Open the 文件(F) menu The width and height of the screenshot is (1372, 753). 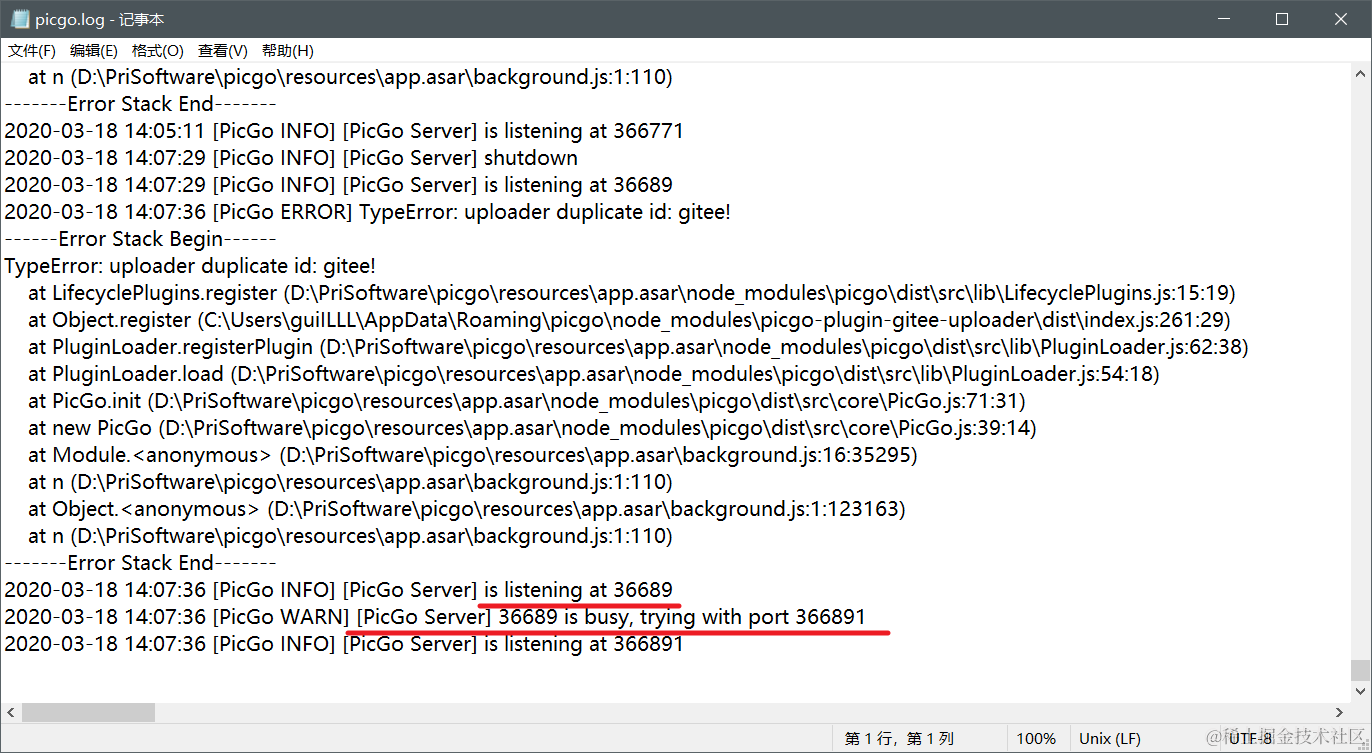[32, 51]
